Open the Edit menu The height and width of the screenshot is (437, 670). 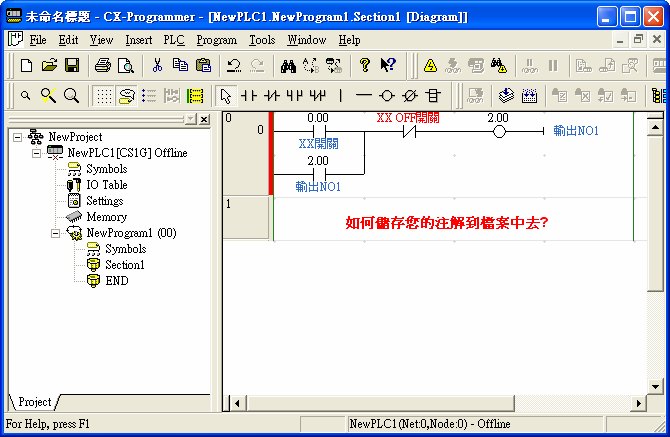[68, 40]
